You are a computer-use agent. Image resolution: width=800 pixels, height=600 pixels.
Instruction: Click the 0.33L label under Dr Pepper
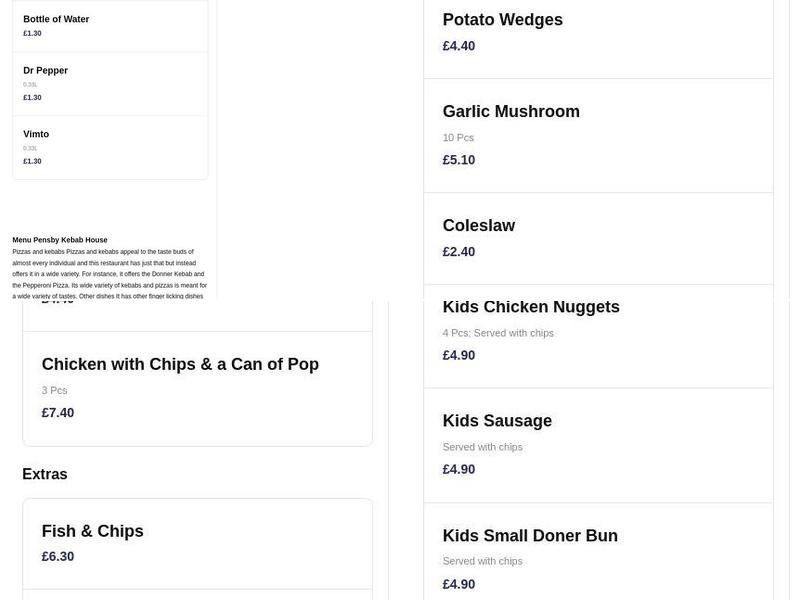point(29,84)
